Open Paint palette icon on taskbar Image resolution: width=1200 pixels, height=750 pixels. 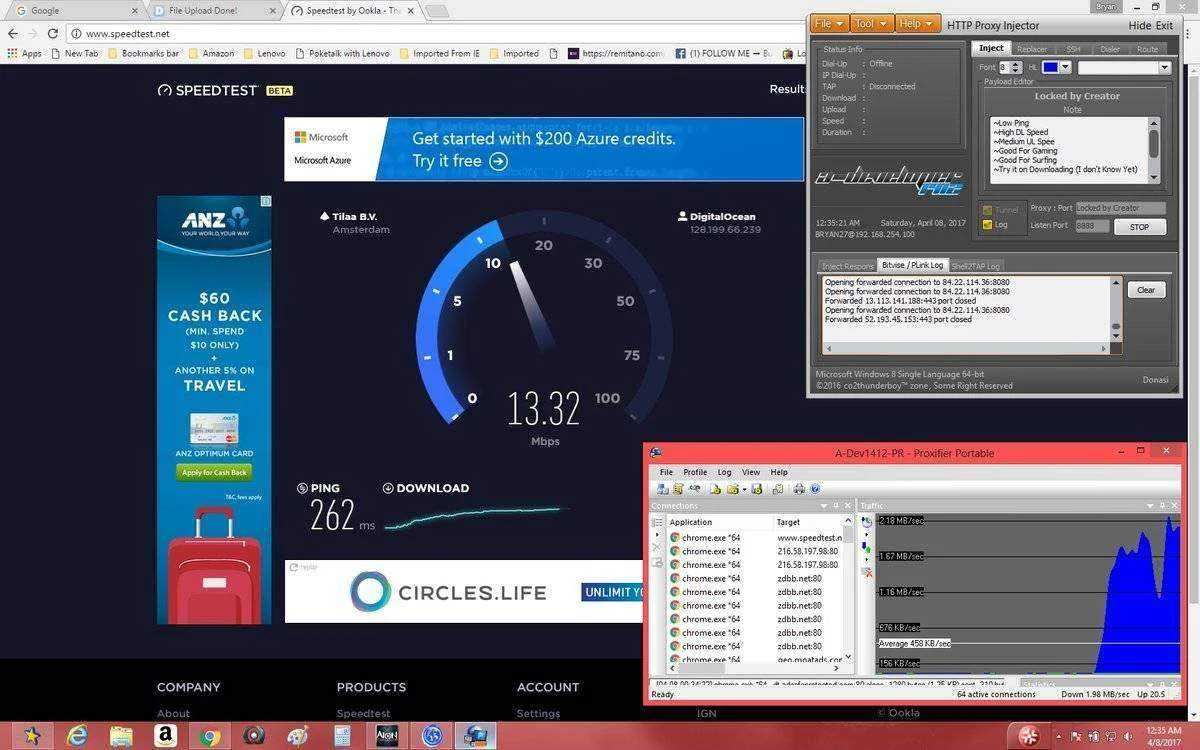point(298,736)
